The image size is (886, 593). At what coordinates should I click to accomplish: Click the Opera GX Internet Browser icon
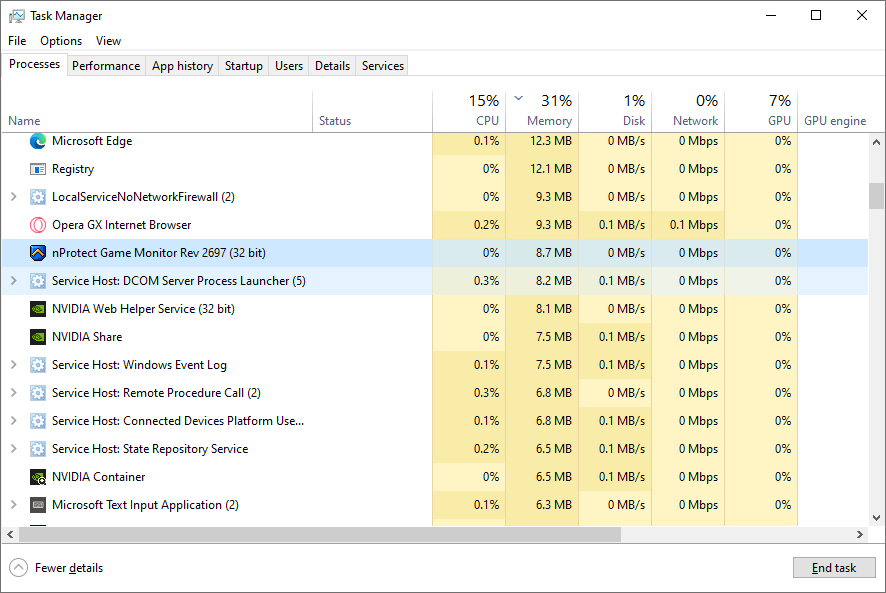tap(38, 225)
